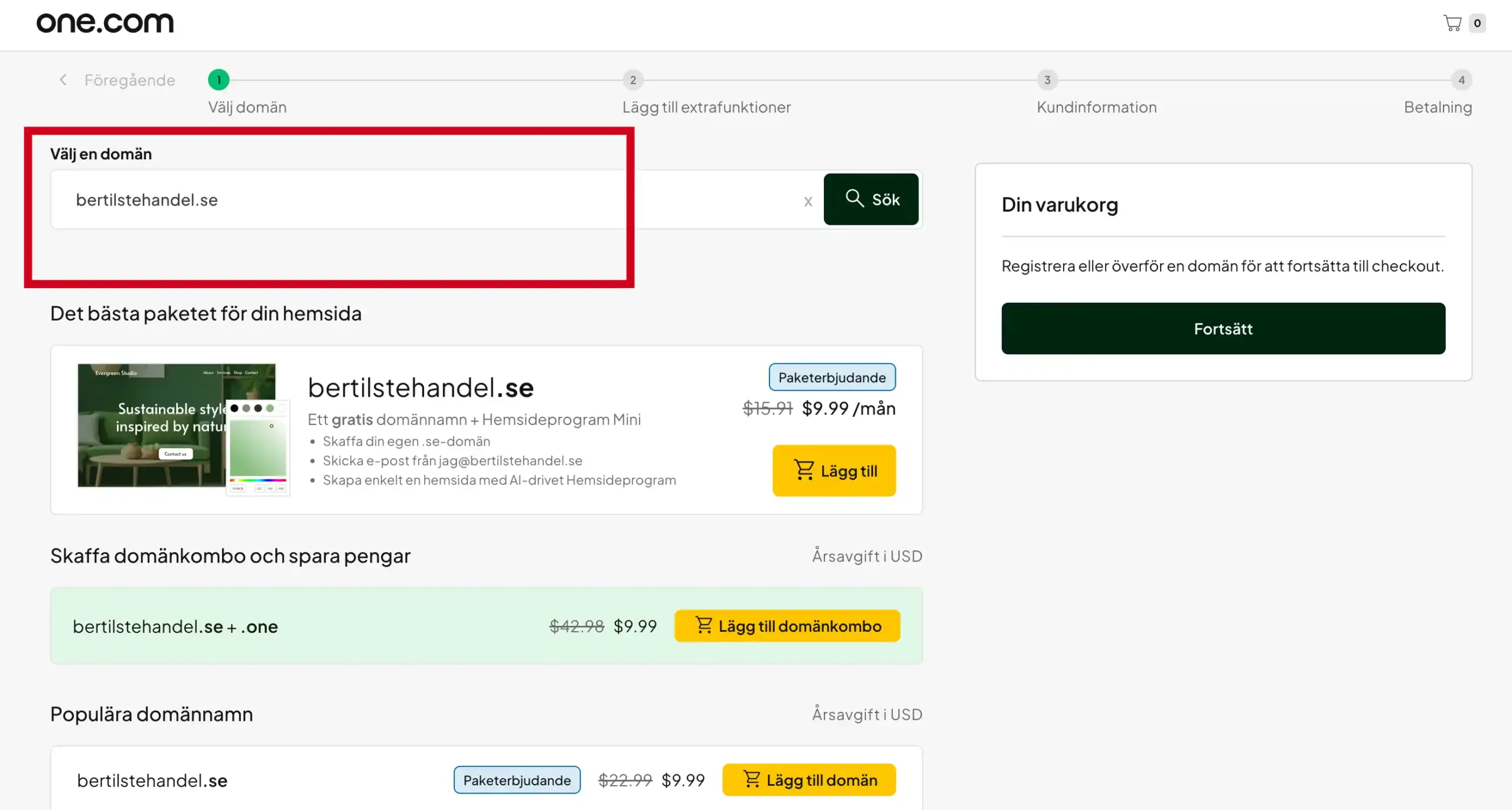Click bertilstehandel.se + .one combo text
Viewport: 1512px width, 810px height.
click(x=175, y=626)
